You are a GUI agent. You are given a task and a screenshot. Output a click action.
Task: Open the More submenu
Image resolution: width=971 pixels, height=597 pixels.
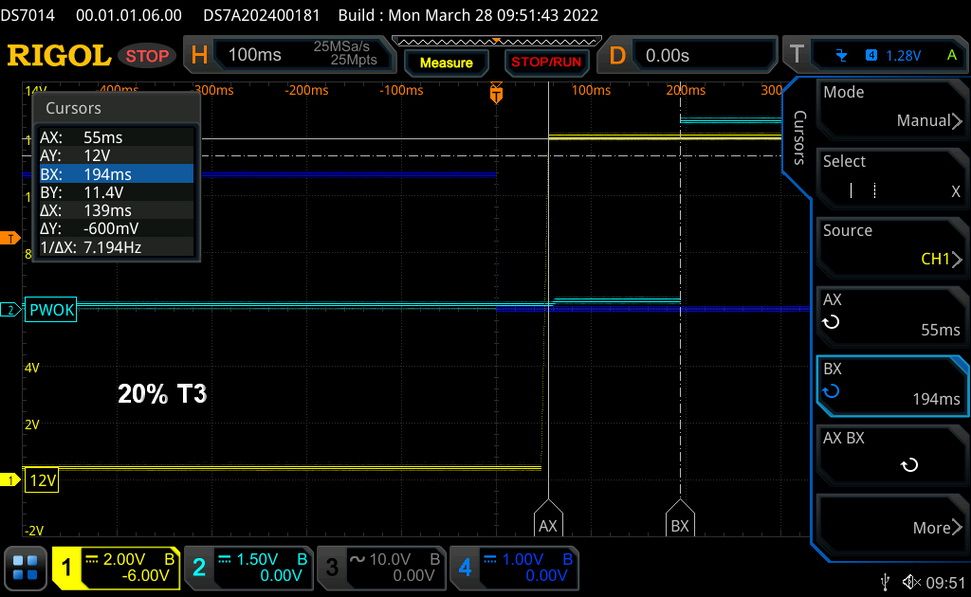pyautogui.click(x=891, y=526)
